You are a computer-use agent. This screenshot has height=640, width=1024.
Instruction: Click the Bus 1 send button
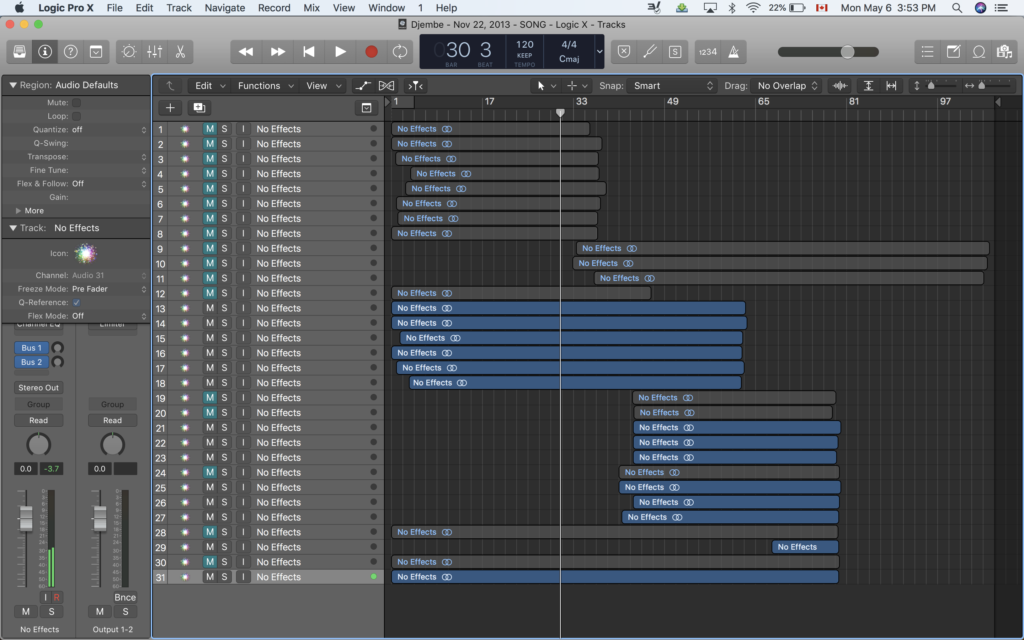tap(31, 348)
